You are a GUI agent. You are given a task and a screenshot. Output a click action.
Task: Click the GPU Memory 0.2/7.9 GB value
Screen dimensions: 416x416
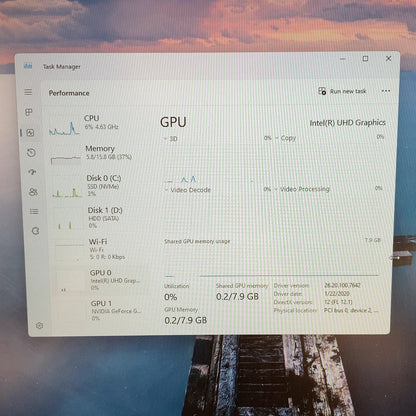[x=186, y=320]
